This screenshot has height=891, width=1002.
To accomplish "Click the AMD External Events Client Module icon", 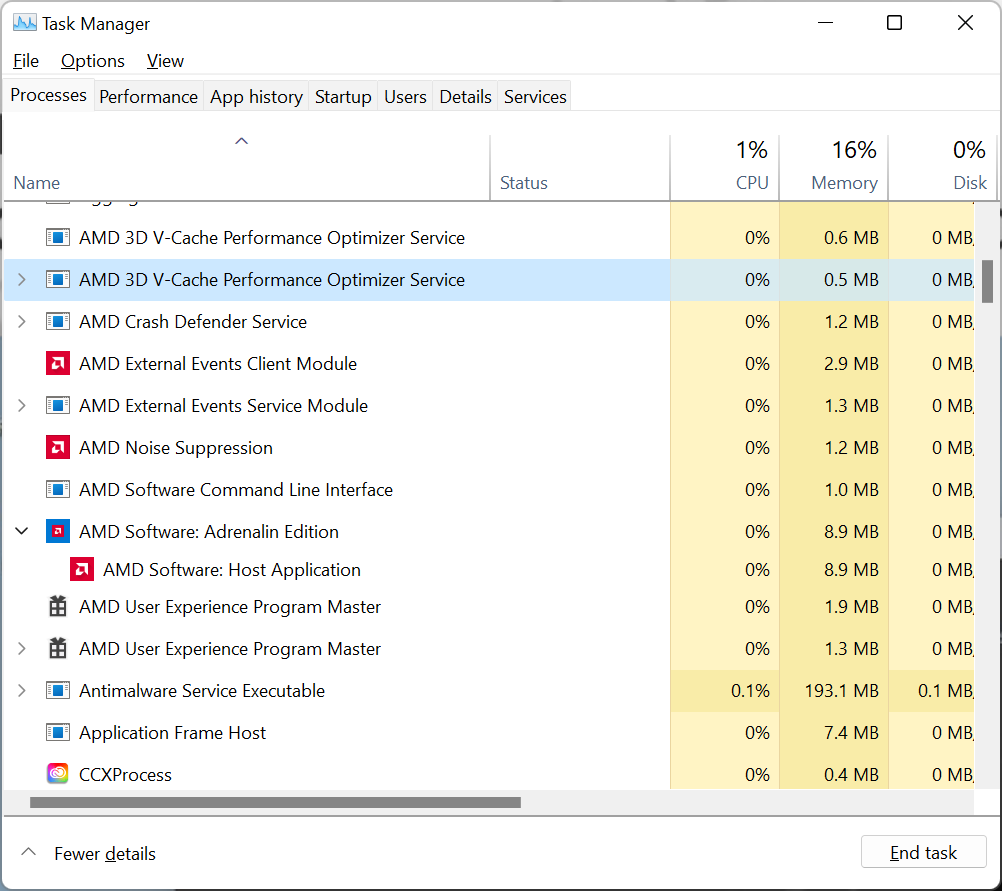I will 58,364.
